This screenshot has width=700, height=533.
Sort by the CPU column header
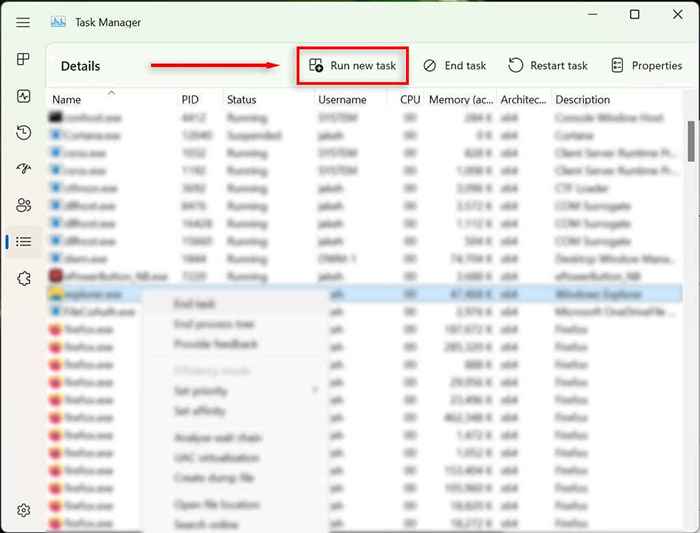coord(410,100)
